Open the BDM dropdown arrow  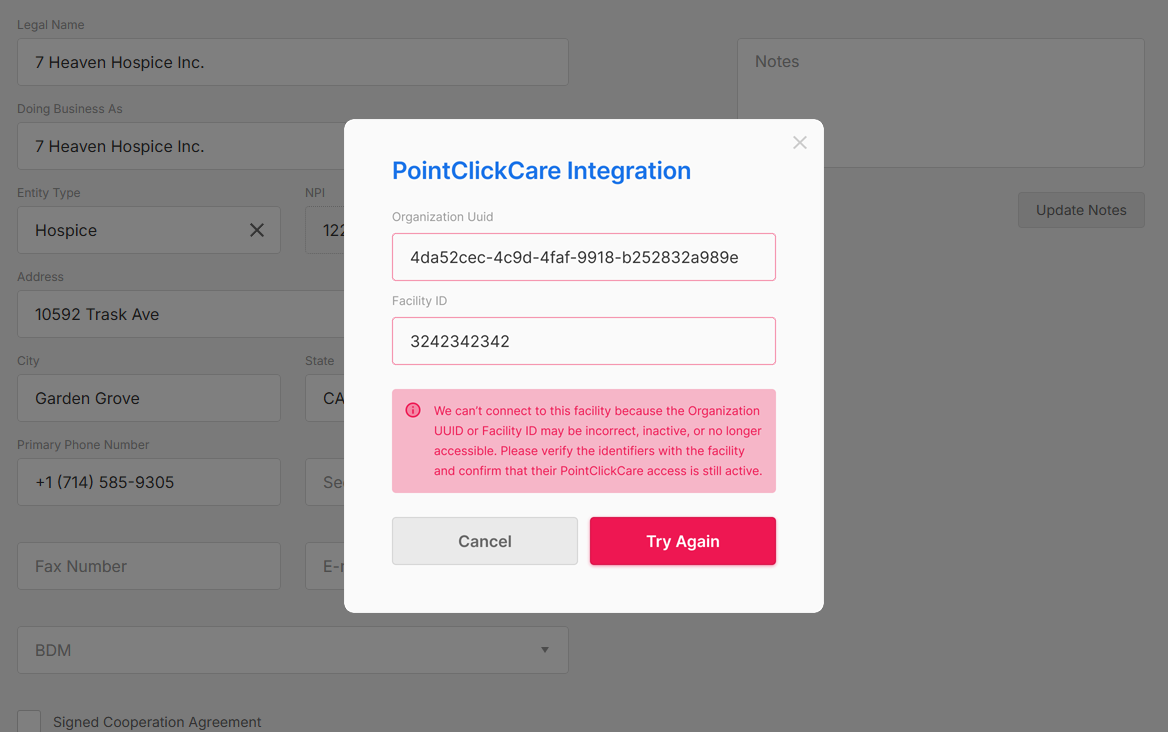coord(545,650)
